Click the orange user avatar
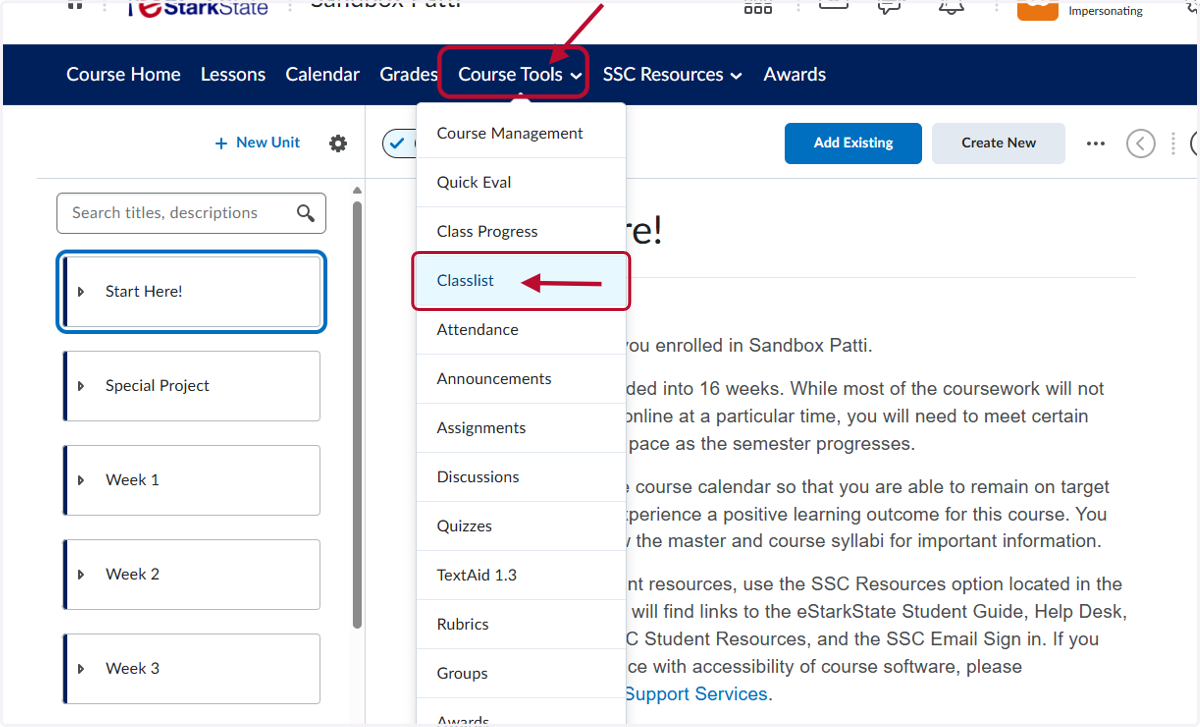The image size is (1200, 727). point(1037,9)
